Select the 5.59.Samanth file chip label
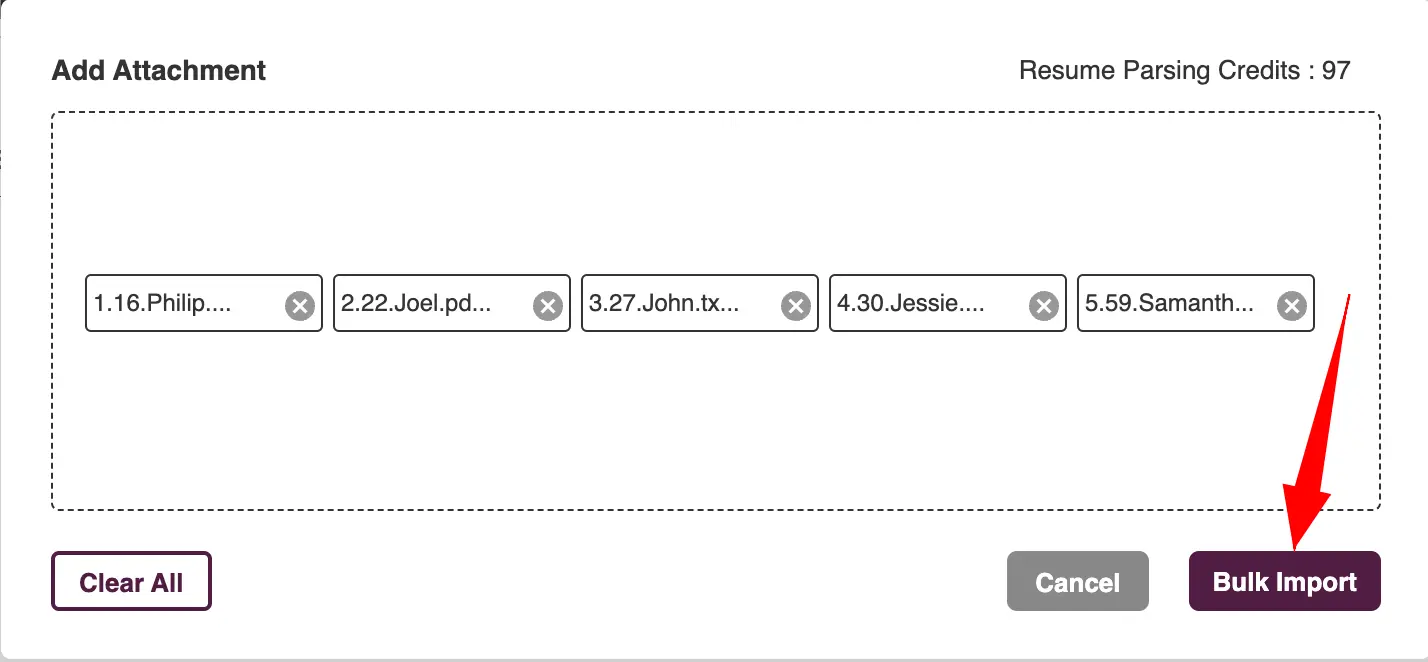 click(x=1170, y=303)
